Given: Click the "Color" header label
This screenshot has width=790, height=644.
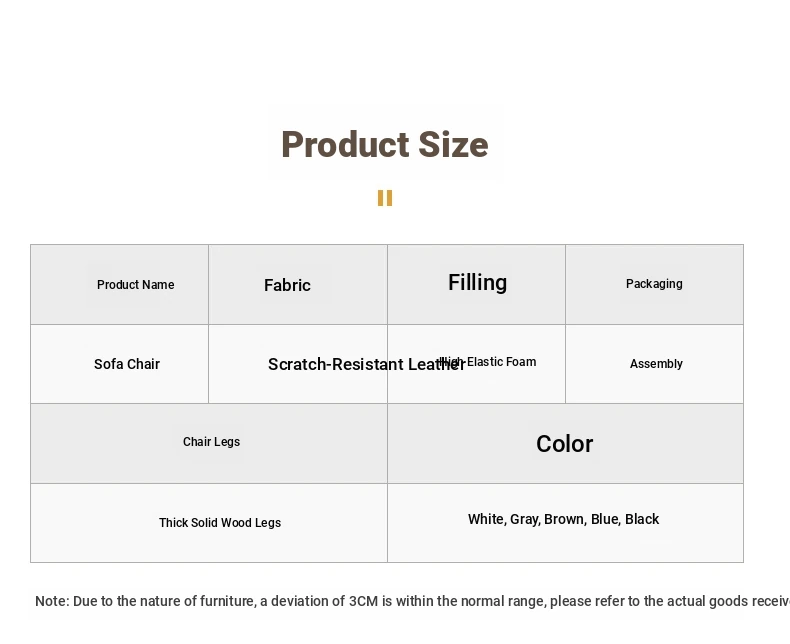Looking at the screenshot, I should pos(564,444).
